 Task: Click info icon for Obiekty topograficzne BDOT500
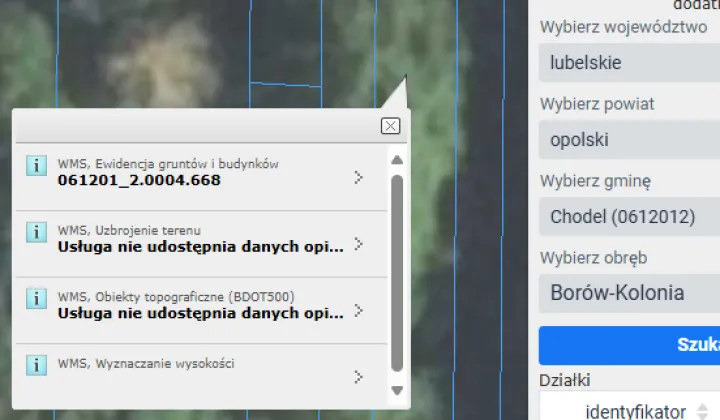pyautogui.click(x=36, y=299)
